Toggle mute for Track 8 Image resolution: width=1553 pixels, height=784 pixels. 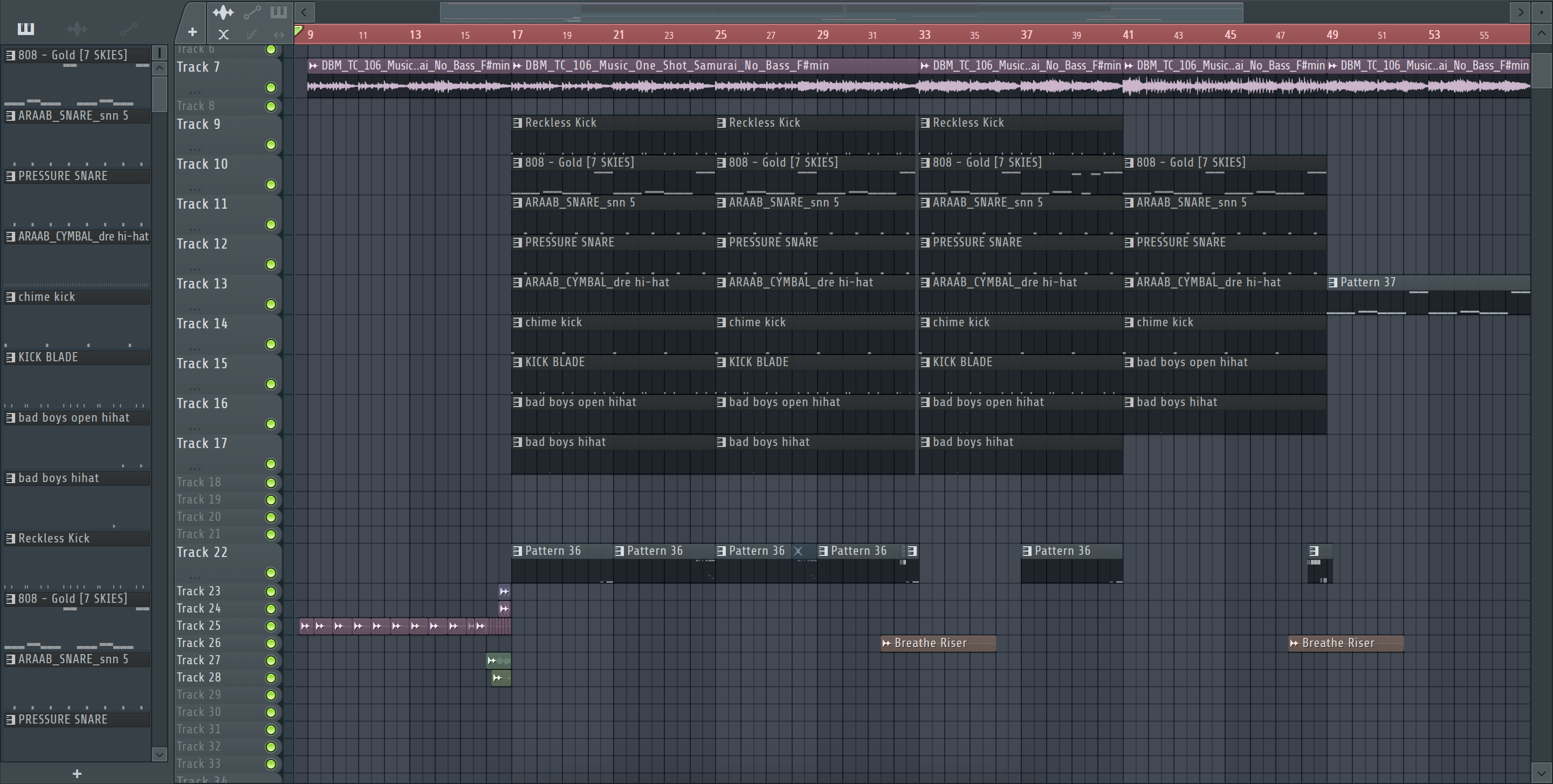[x=271, y=107]
